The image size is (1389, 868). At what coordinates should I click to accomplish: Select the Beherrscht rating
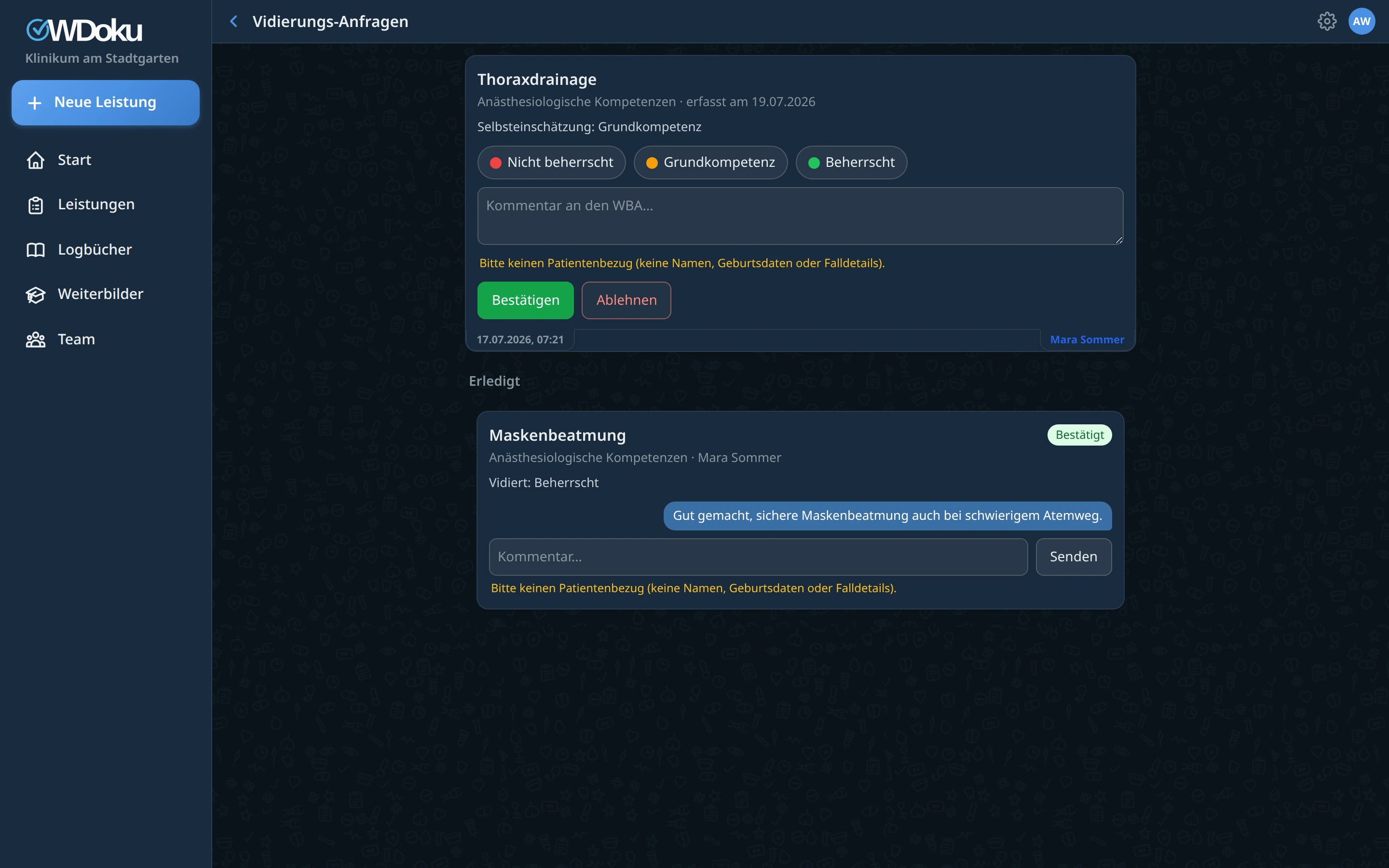pos(851,163)
